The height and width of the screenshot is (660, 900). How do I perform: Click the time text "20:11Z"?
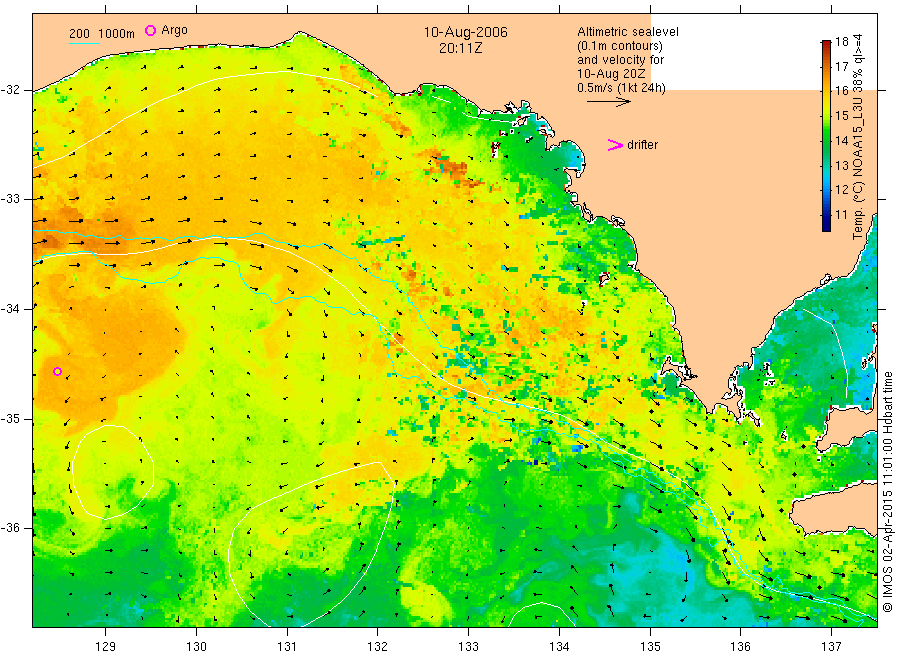(x=460, y=48)
